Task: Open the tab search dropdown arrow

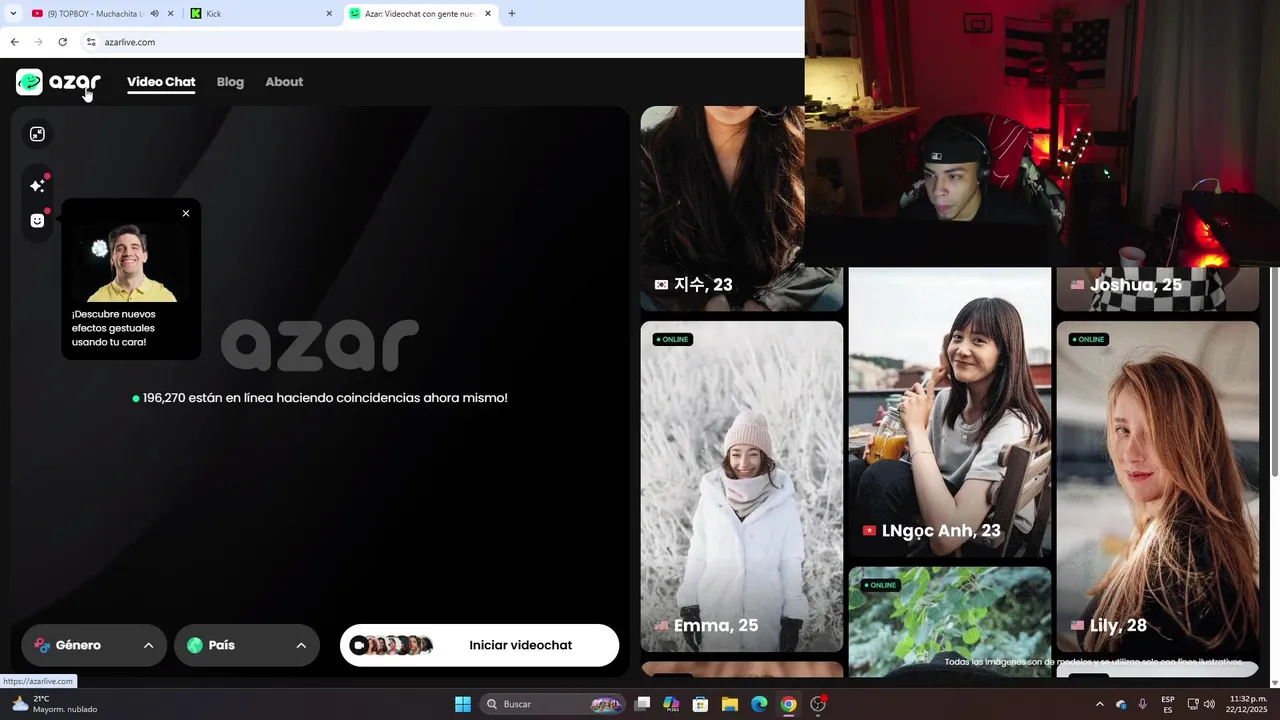Action: 13,14
